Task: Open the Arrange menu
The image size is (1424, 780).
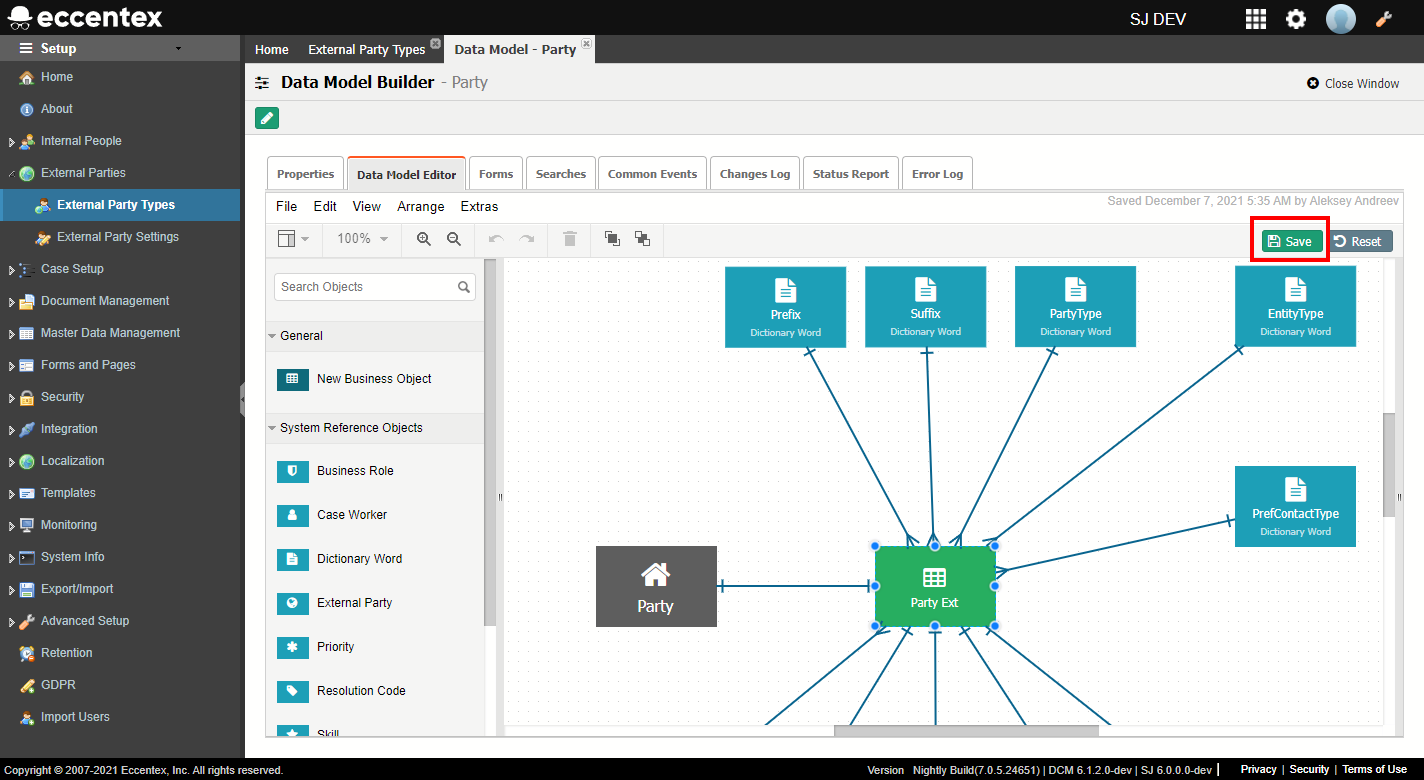Action: [420, 206]
